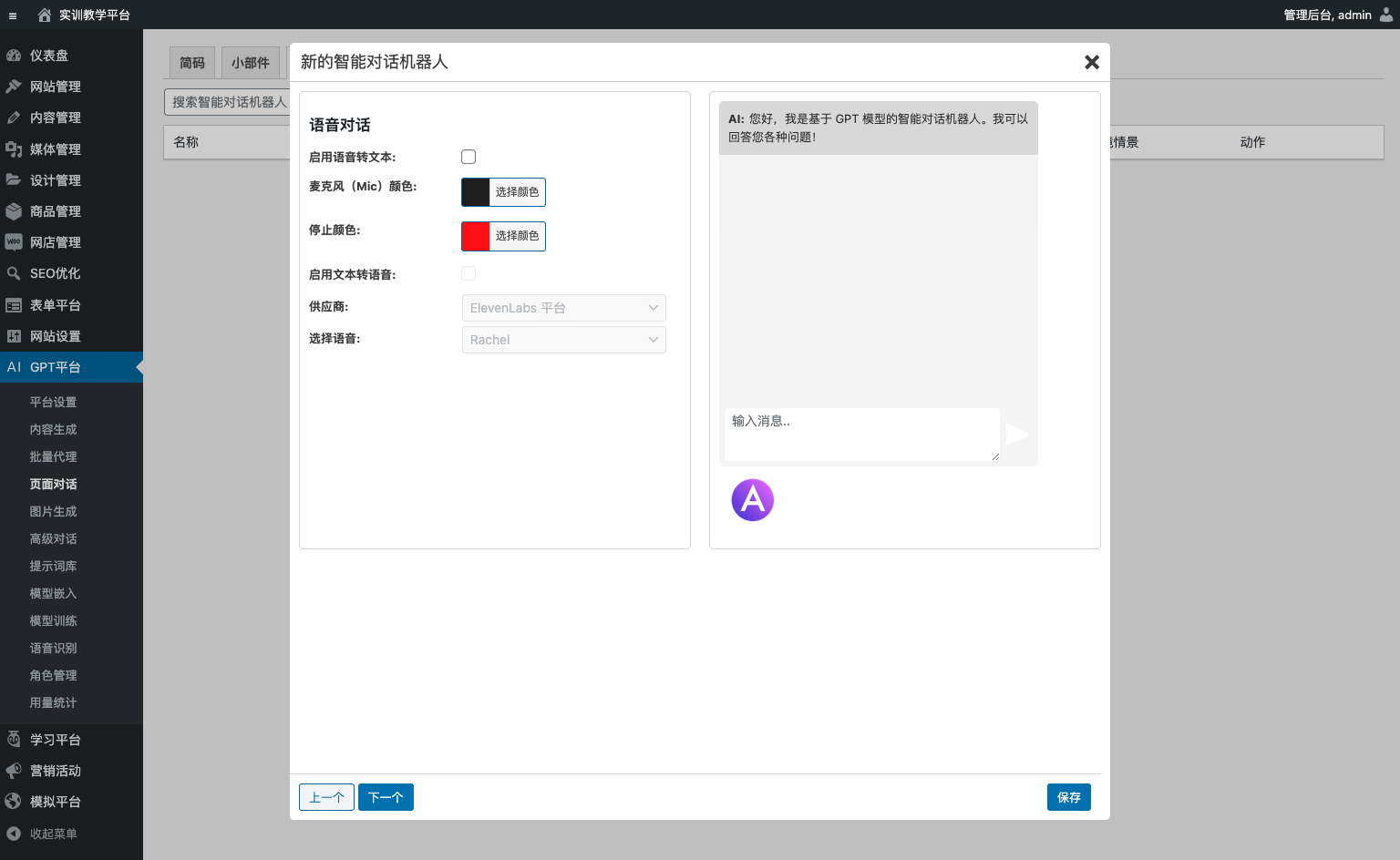Image resolution: width=1400 pixels, height=860 pixels.
Task: Click the 下一个 button
Action: click(386, 797)
